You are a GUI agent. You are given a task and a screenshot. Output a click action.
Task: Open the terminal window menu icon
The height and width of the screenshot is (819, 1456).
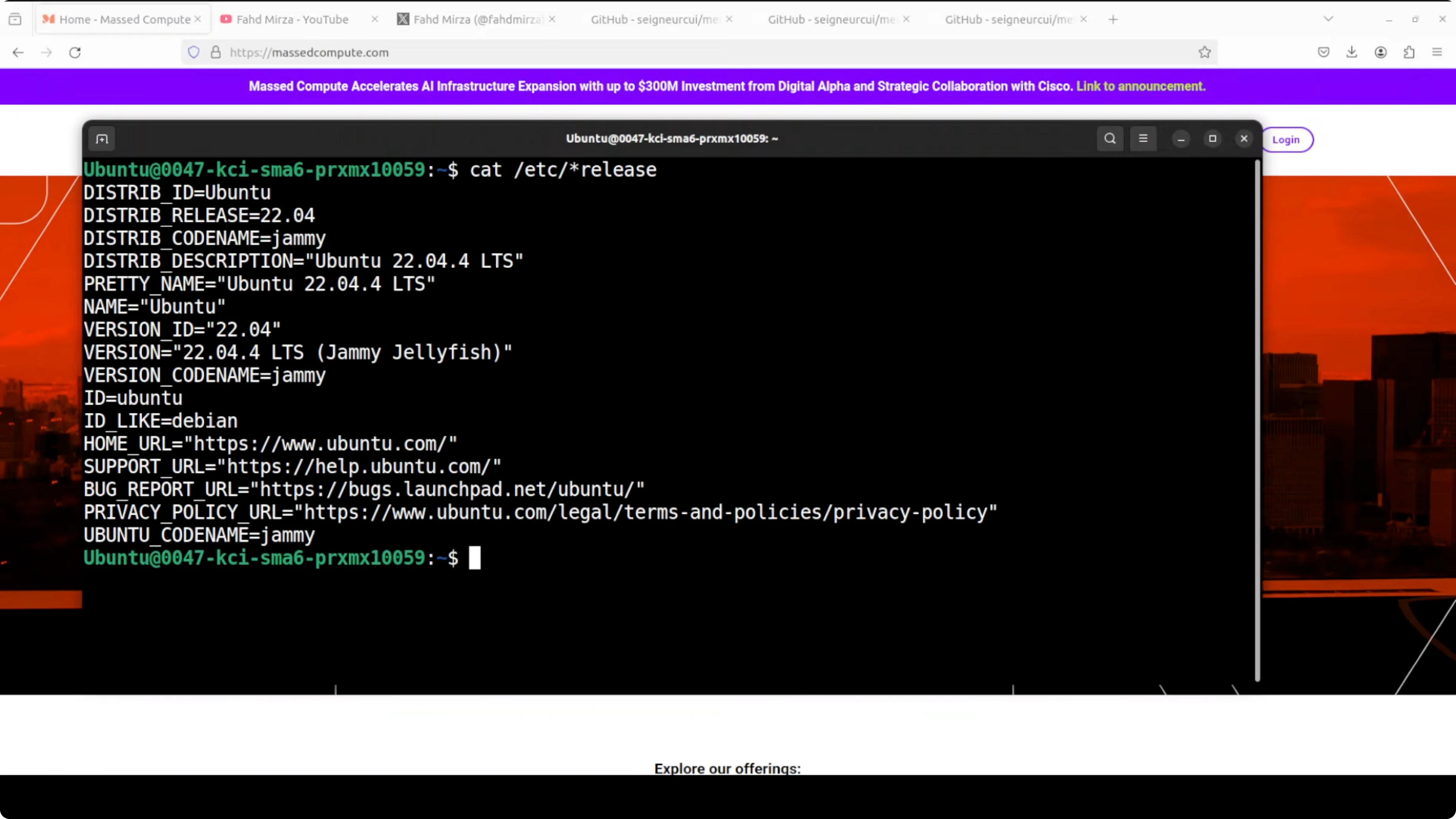pos(1143,138)
